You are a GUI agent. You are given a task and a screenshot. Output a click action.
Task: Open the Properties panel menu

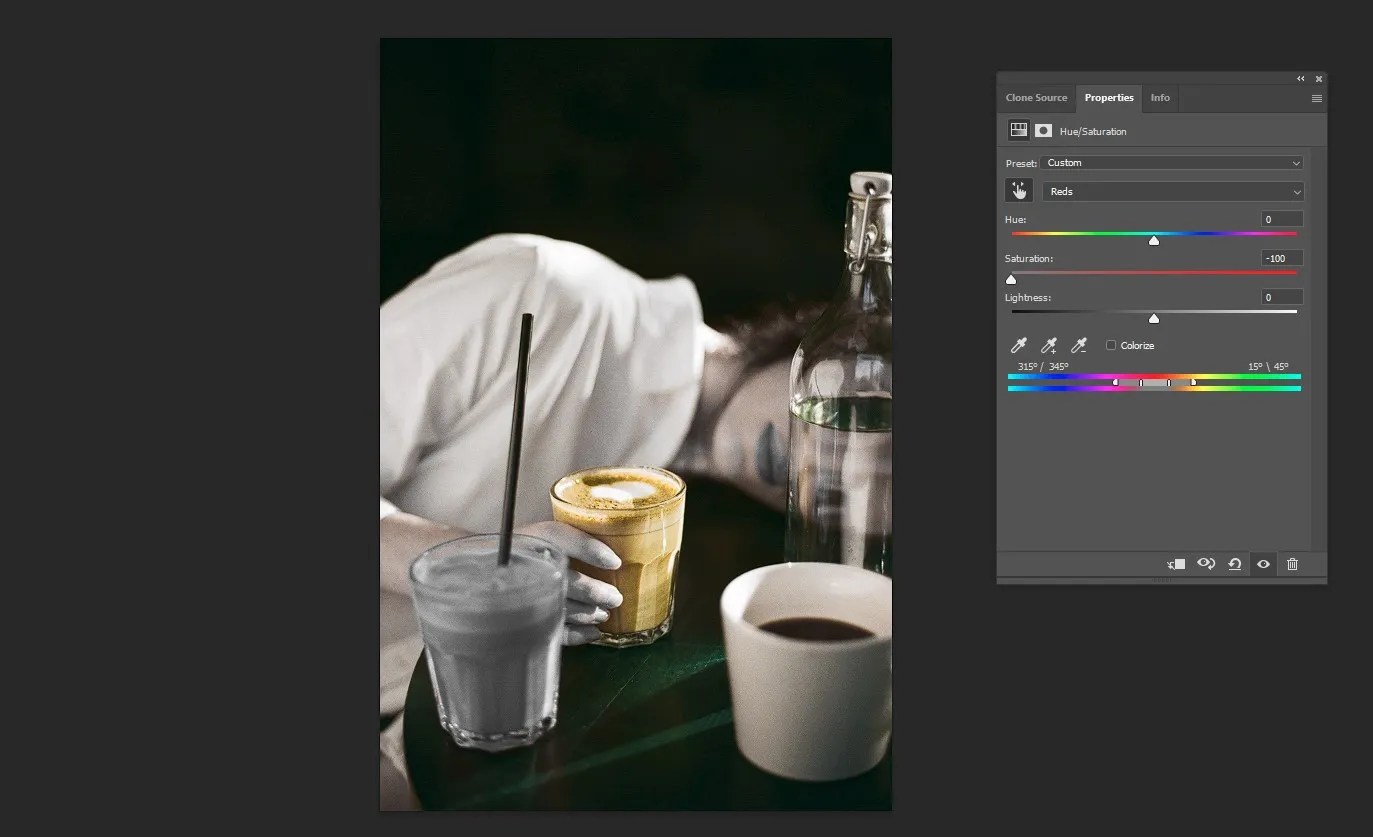pos(1316,98)
